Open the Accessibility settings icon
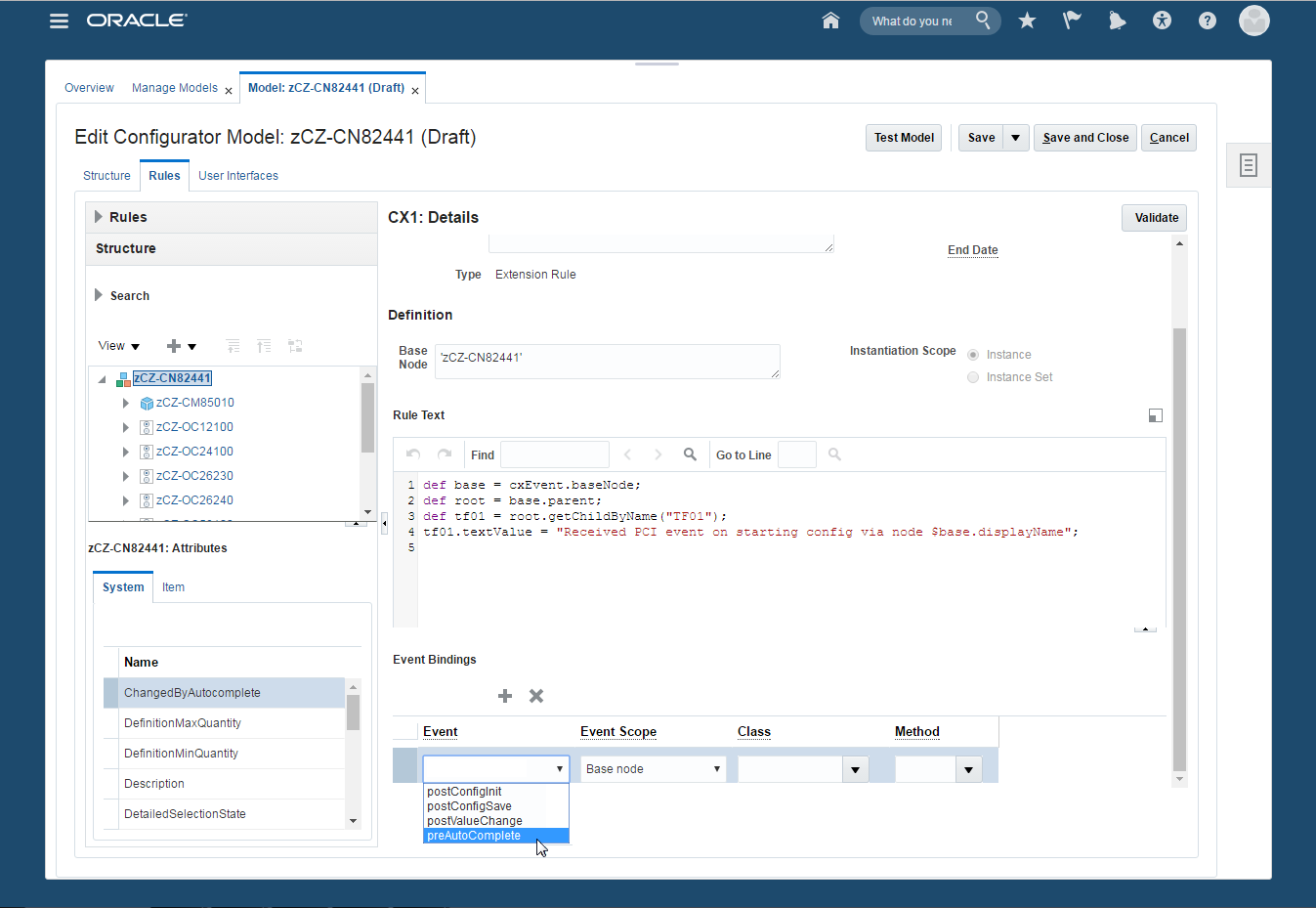The height and width of the screenshot is (908, 1316). (1162, 21)
